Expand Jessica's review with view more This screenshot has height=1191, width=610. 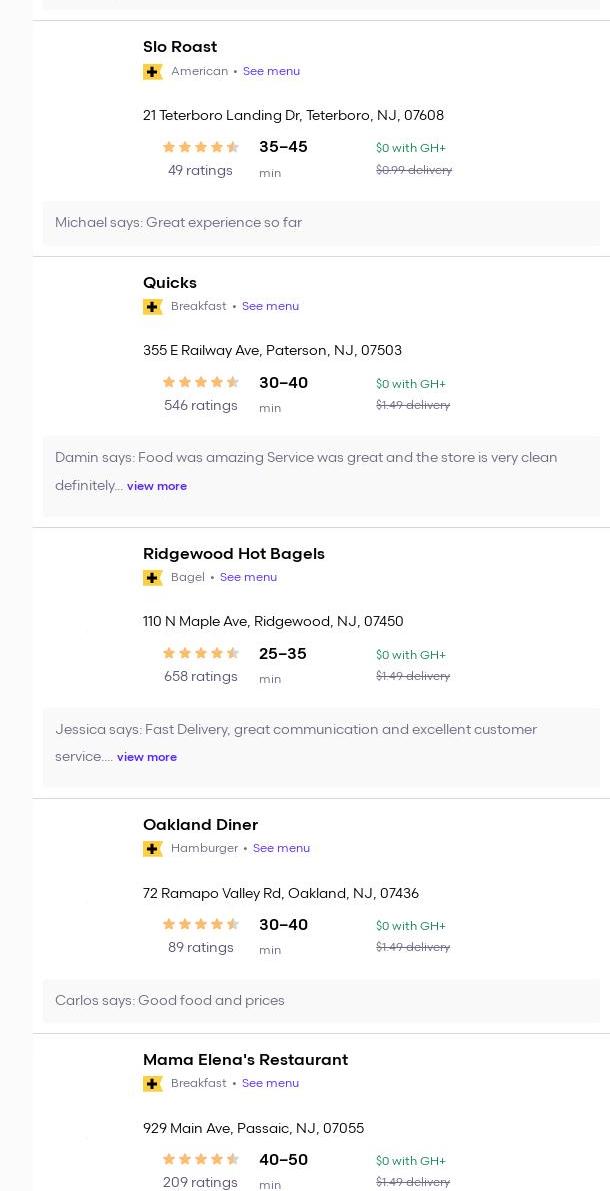146,757
